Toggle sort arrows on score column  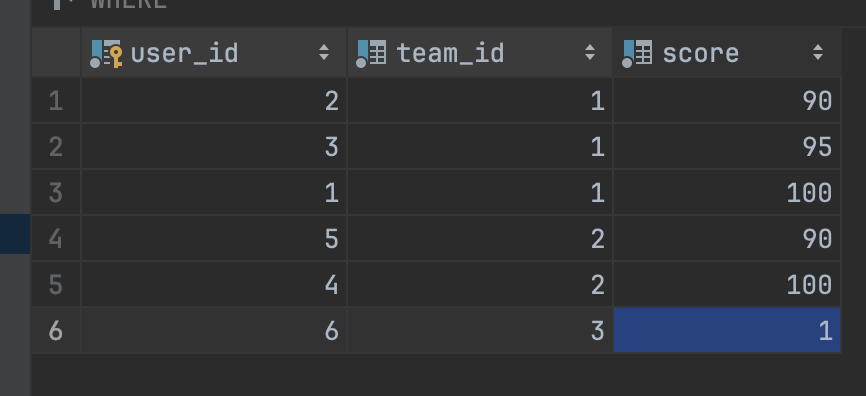click(x=818, y=53)
